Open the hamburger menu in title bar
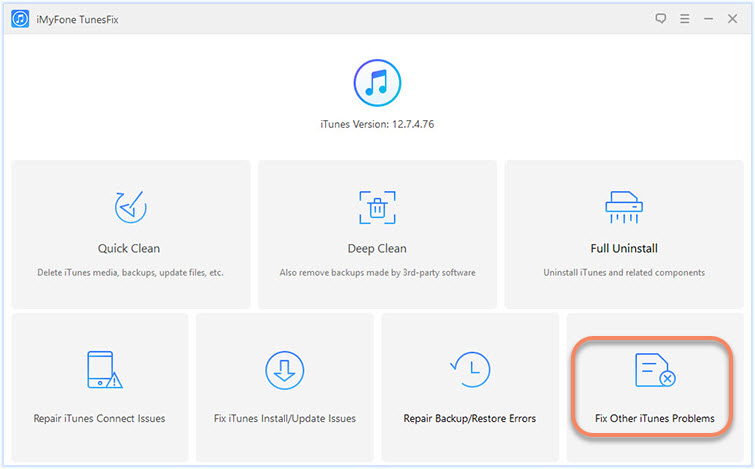 coord(684,18)
